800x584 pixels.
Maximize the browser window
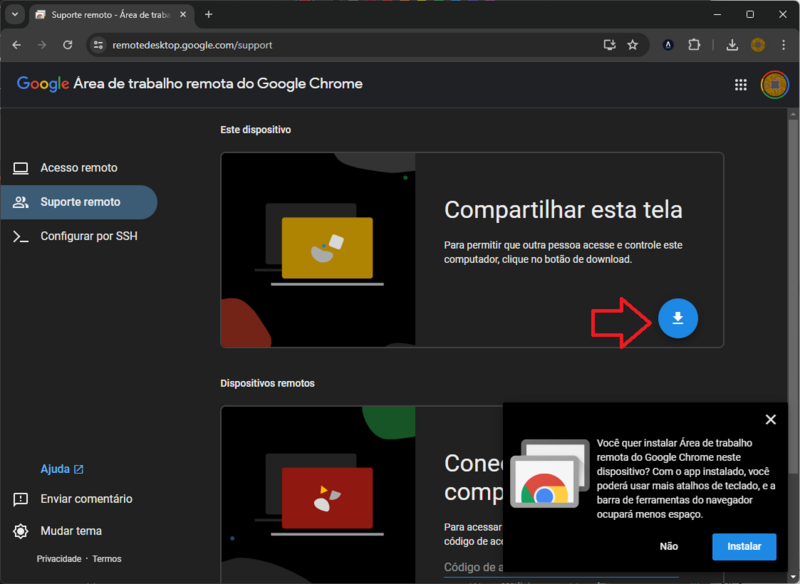(x=749, y=14)
